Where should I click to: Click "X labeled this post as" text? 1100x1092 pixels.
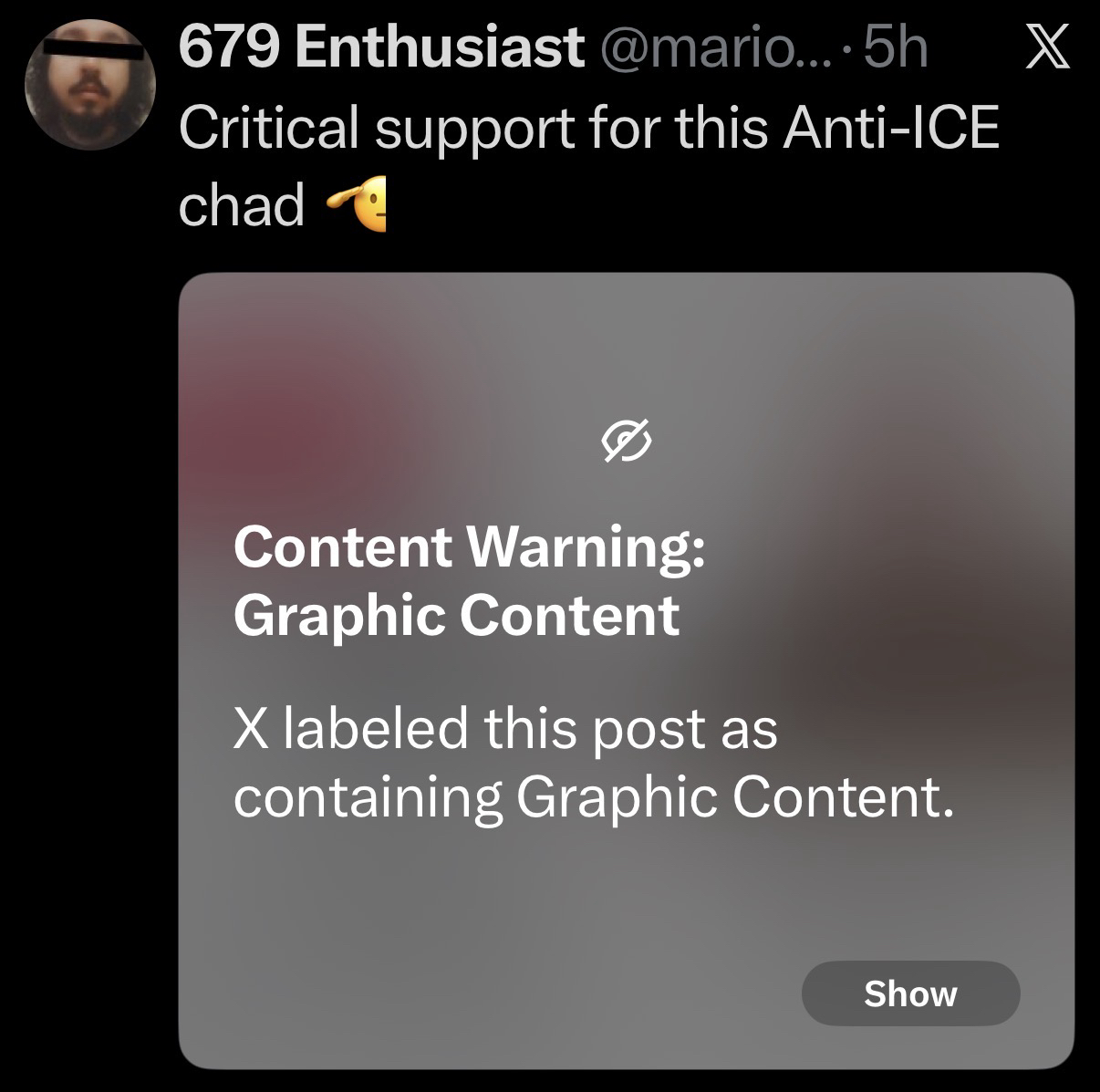coord(505,729)
